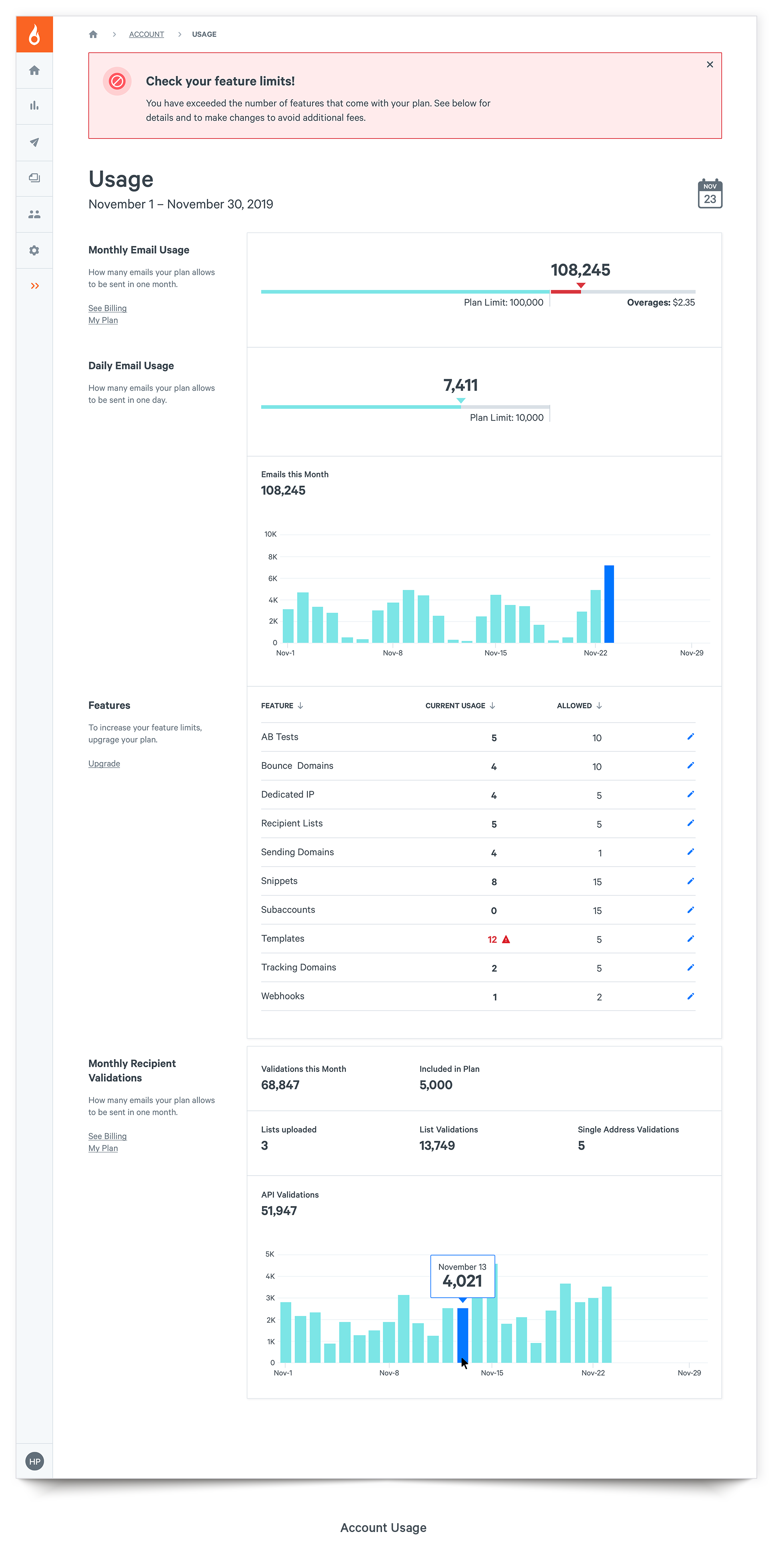Expand sidebar with double chevron icon
Image resolution: width=776 pixels, height=1568 pixels.
tap(35, 286)
